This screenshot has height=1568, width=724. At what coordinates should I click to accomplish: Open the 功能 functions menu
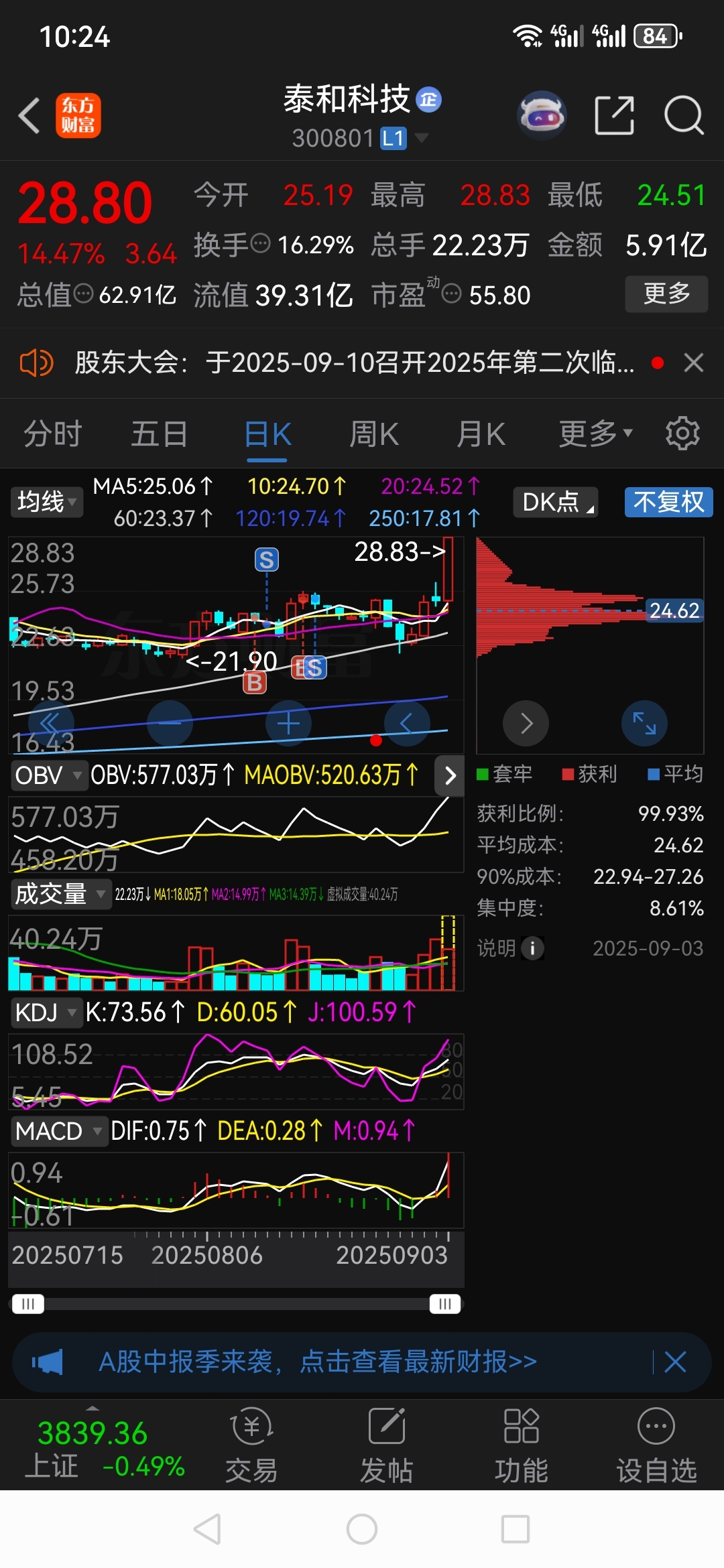[522, 1445]
